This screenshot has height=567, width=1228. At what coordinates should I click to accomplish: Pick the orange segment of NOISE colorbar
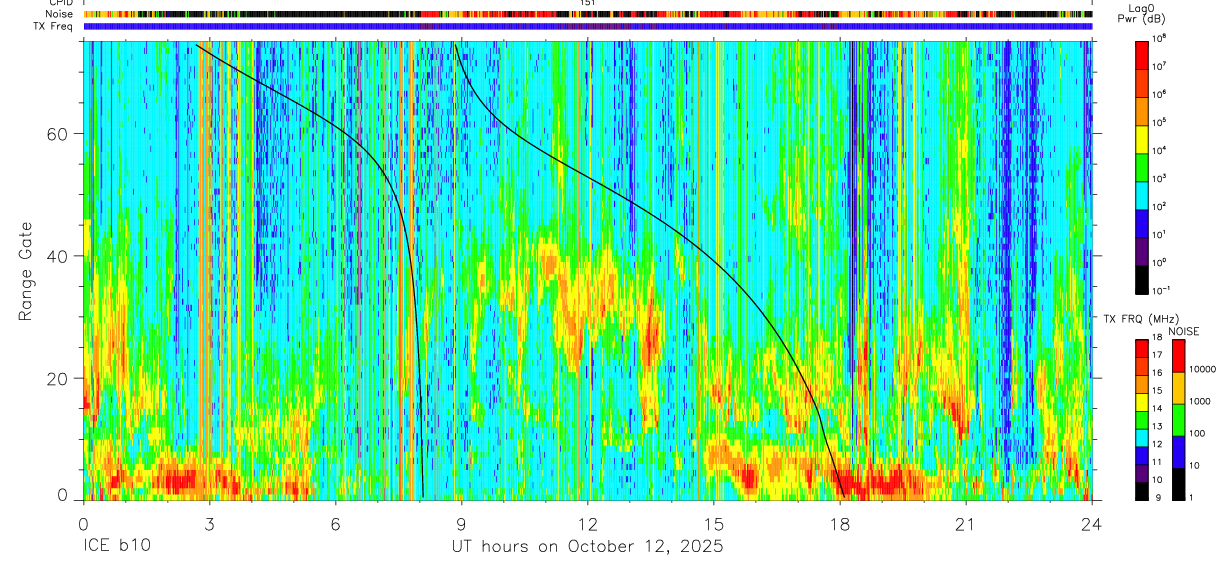pos(1178,388)
